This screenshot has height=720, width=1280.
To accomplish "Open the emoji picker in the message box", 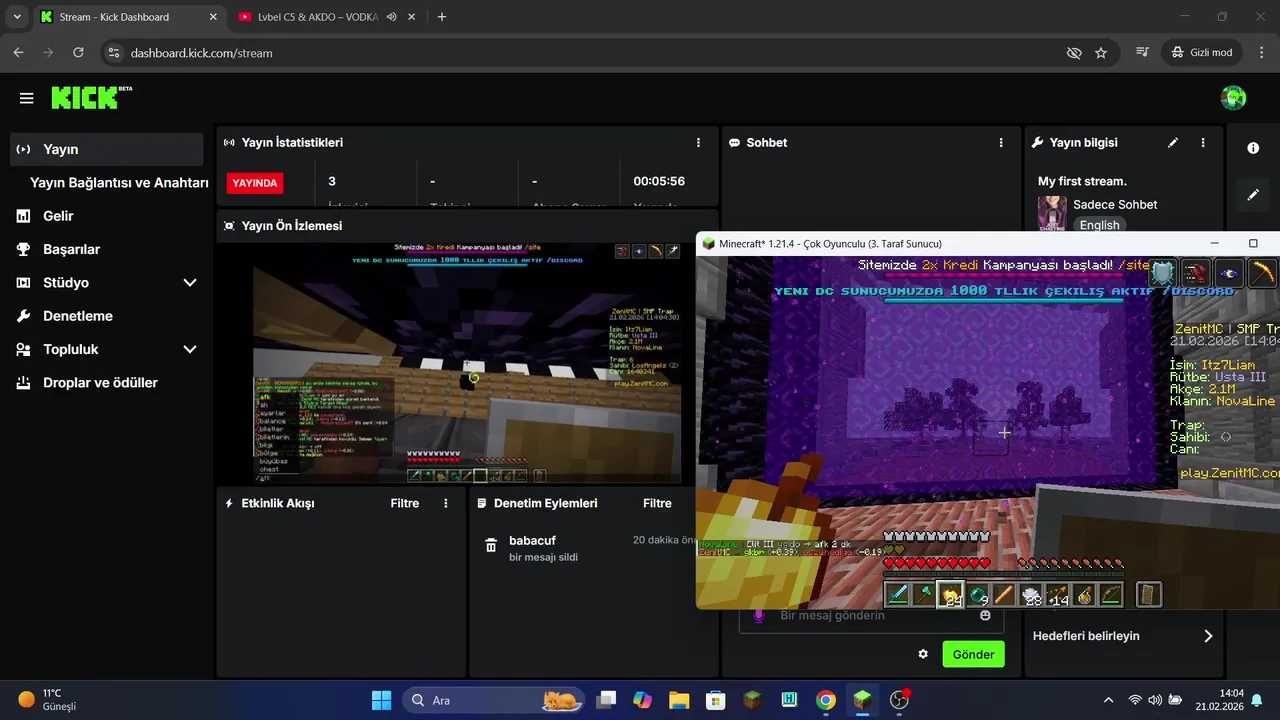I will [985, 616].
